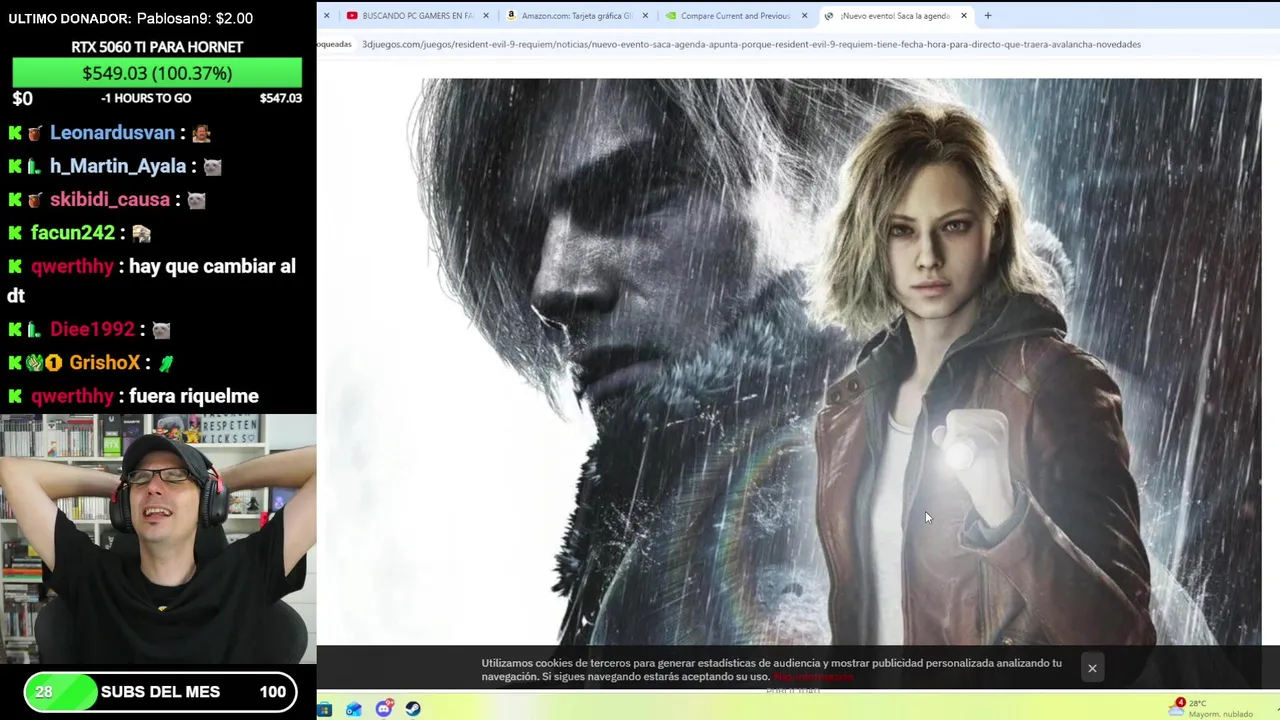The image size is (1280, 720).
Task: Click the streamer webcam feed
Action: click(158, 539)
